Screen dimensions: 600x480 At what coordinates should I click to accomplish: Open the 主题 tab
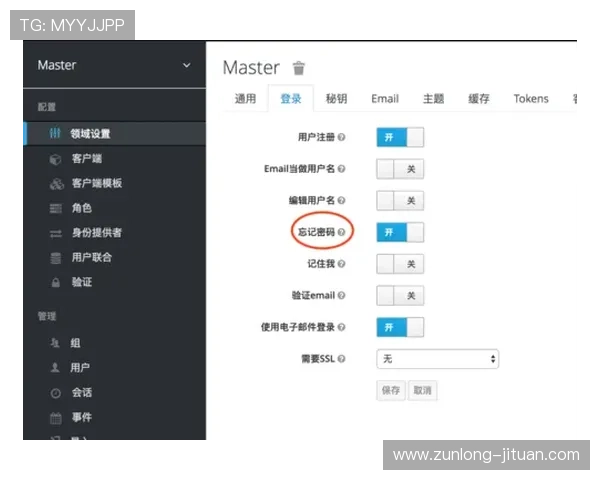click(x=434, y=99)
